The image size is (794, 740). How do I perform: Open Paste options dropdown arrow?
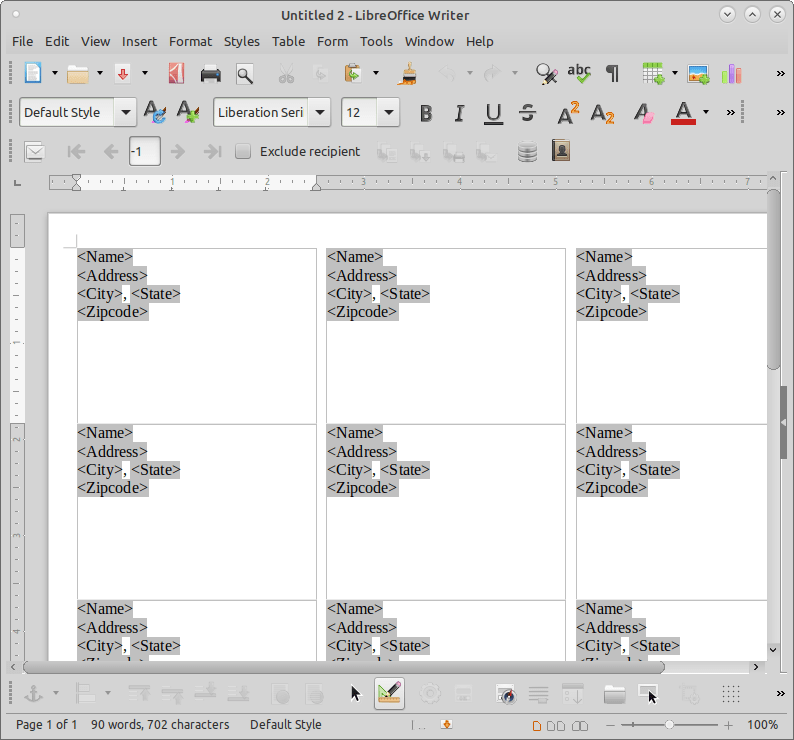coord(376,73)
